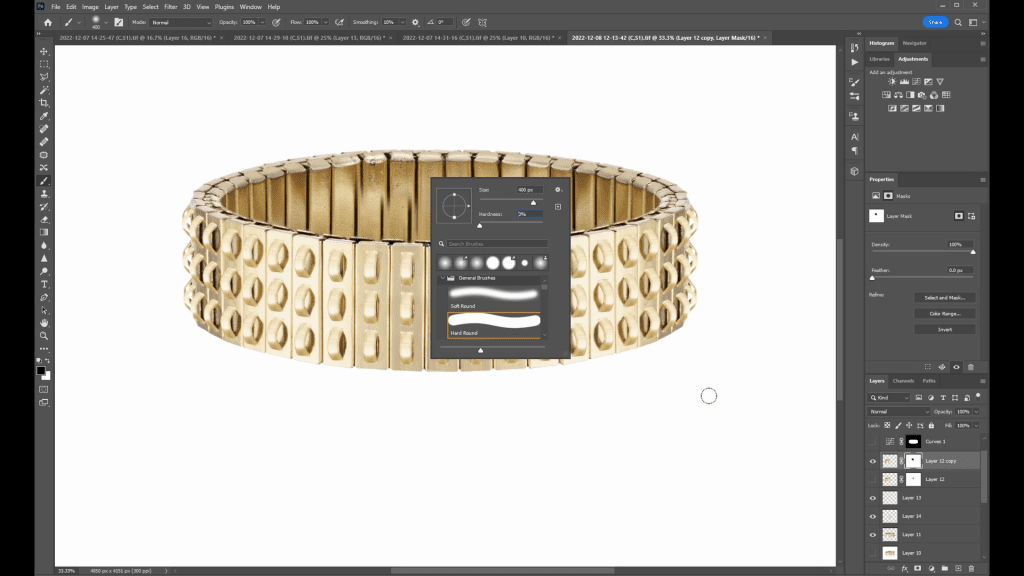The image size is (1024, 576).
Task: Click the Share button
Action: click(935, 22)
